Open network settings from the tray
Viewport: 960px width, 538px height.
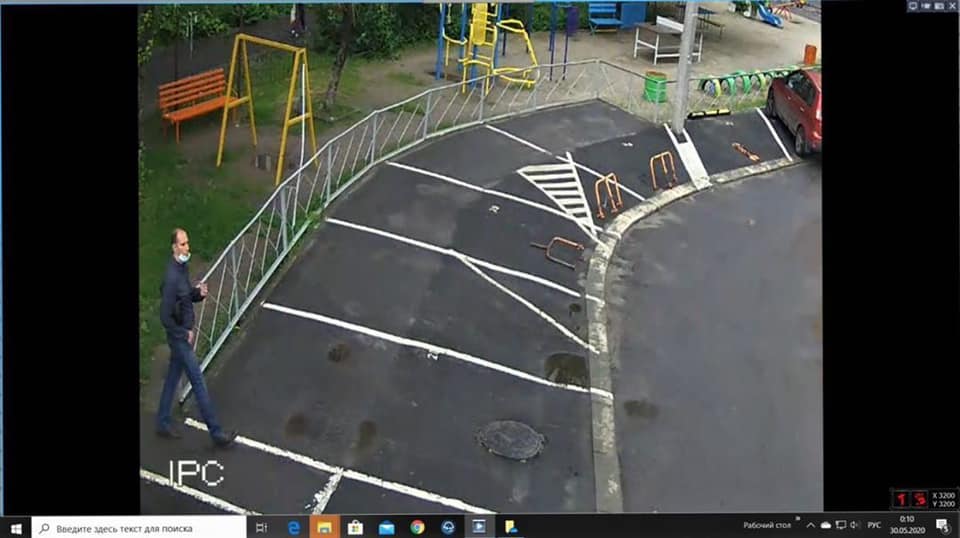(x=840, y=525)
